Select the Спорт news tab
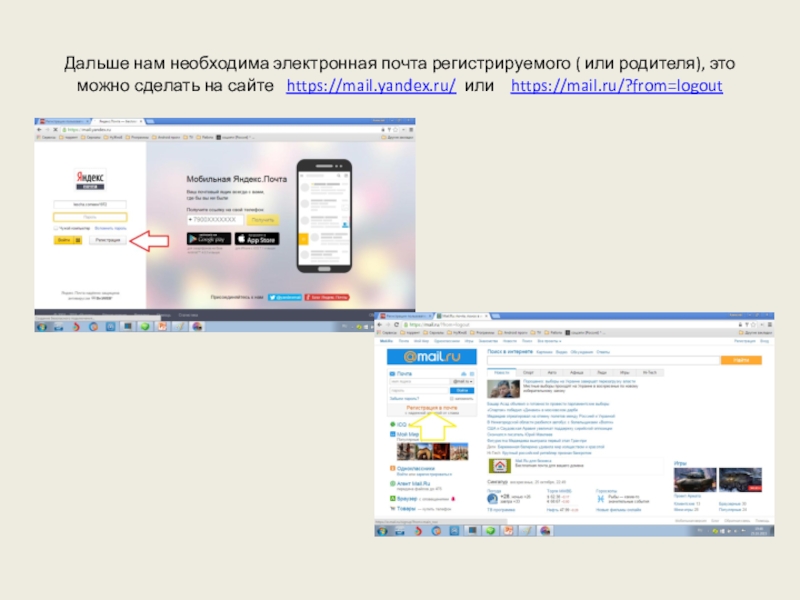 [527, 371]
